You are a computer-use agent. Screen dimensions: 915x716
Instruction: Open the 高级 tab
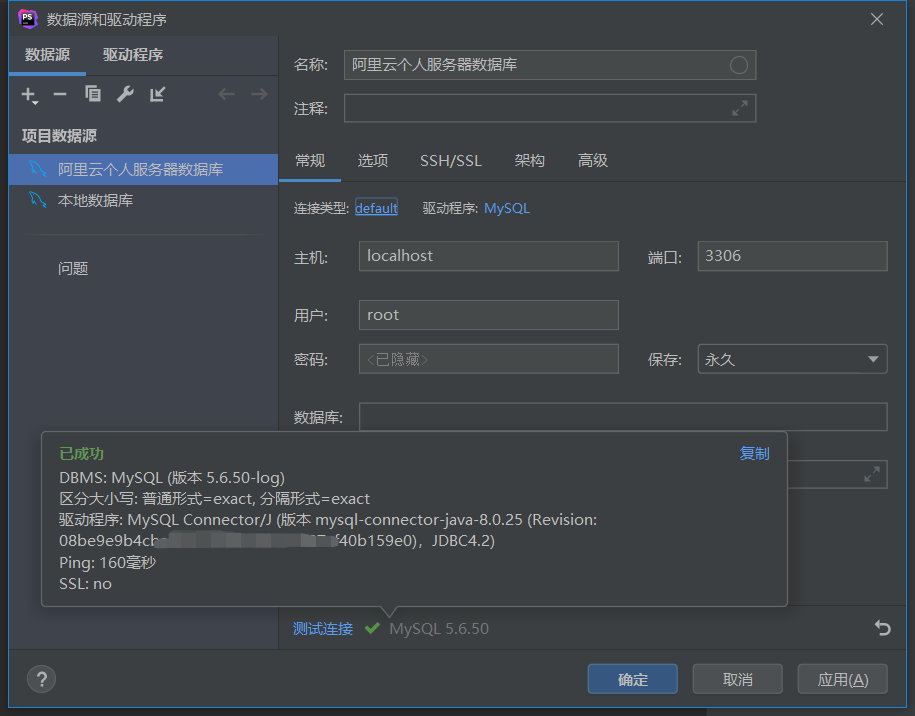tap(592, 160)
